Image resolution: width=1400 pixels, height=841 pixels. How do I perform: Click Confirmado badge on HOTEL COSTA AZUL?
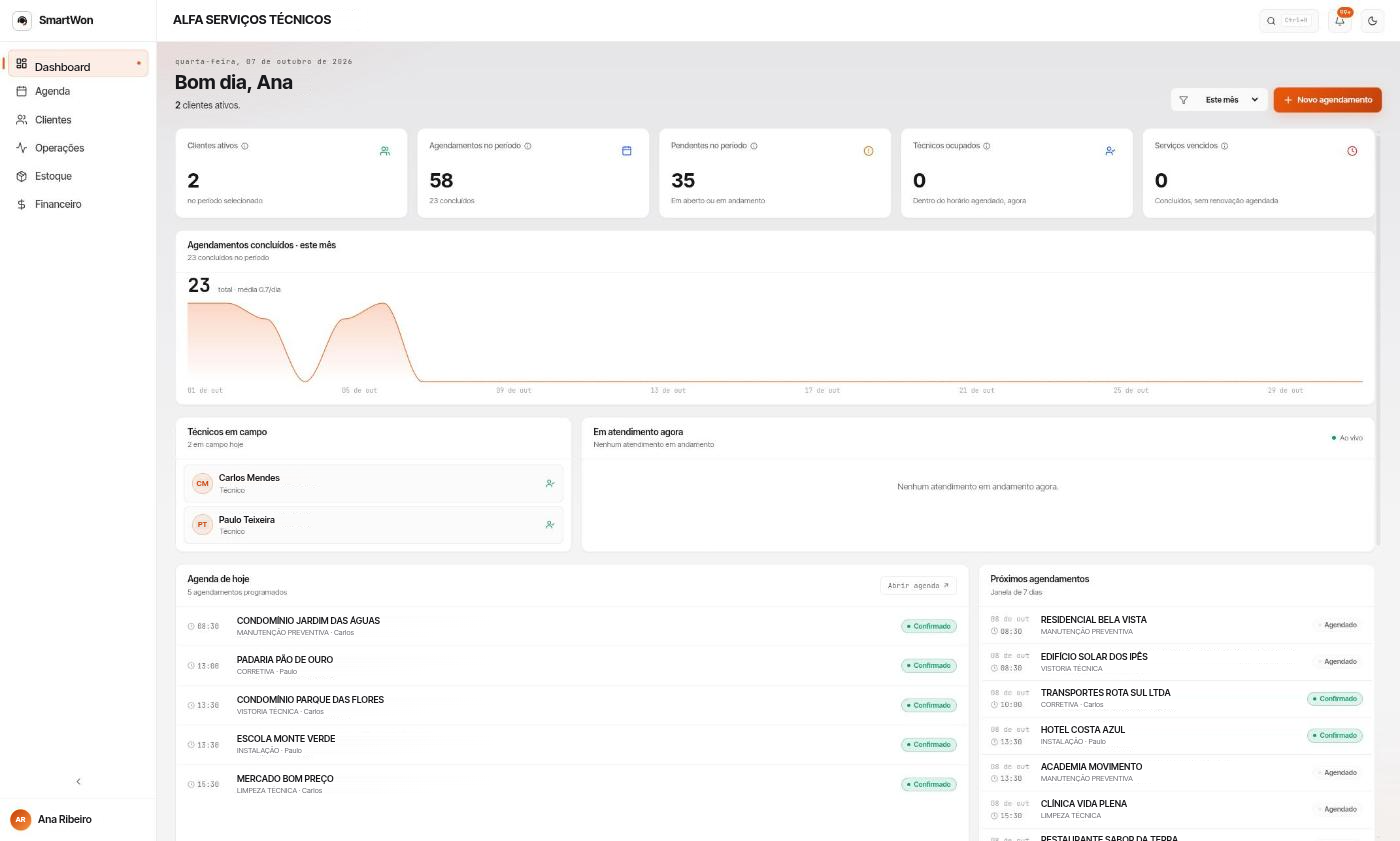(1335, 735)
